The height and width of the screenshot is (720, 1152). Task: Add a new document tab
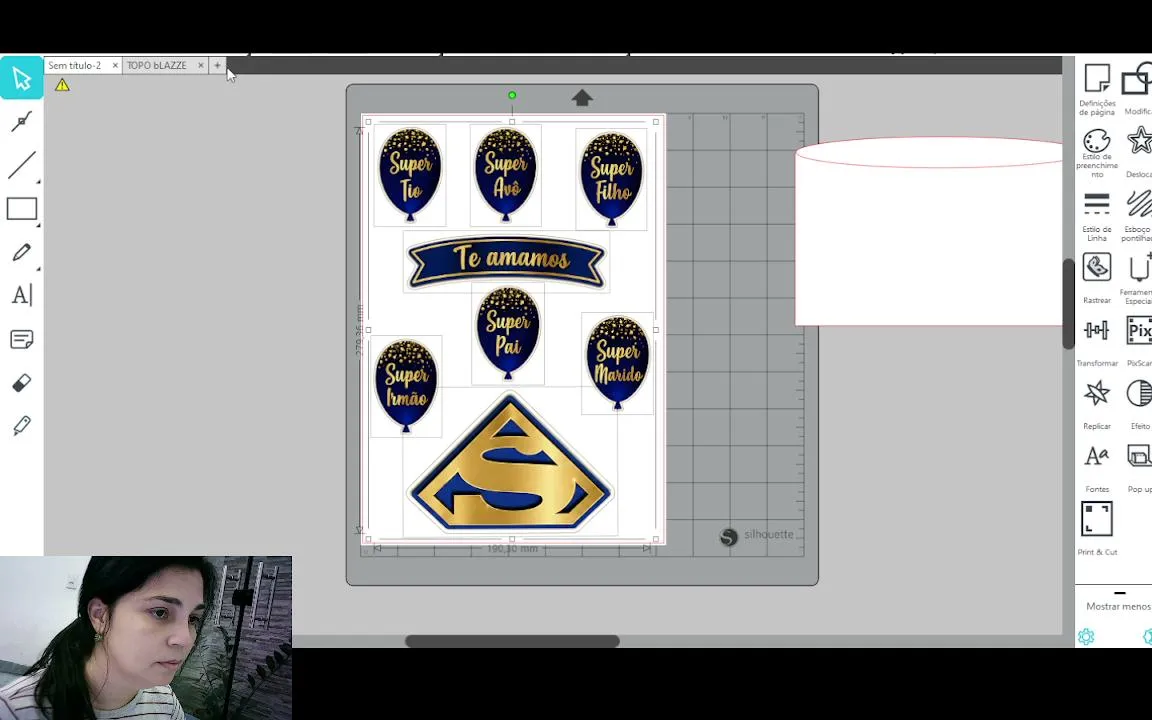217,65
